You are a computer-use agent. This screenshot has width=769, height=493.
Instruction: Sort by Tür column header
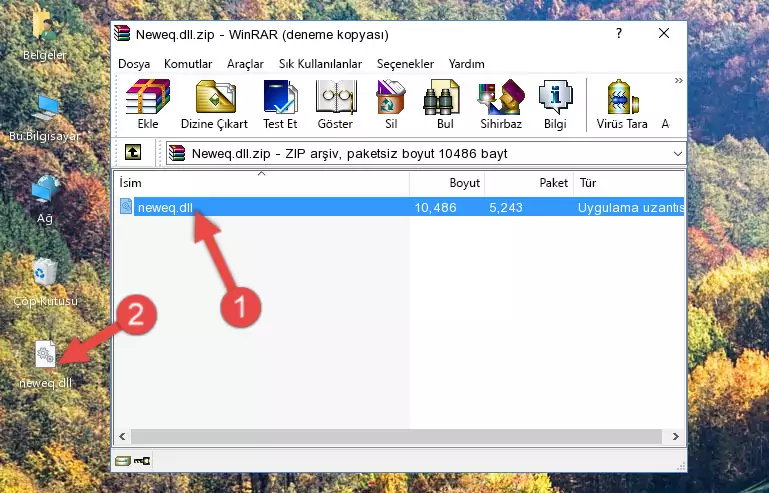[629, 183]
